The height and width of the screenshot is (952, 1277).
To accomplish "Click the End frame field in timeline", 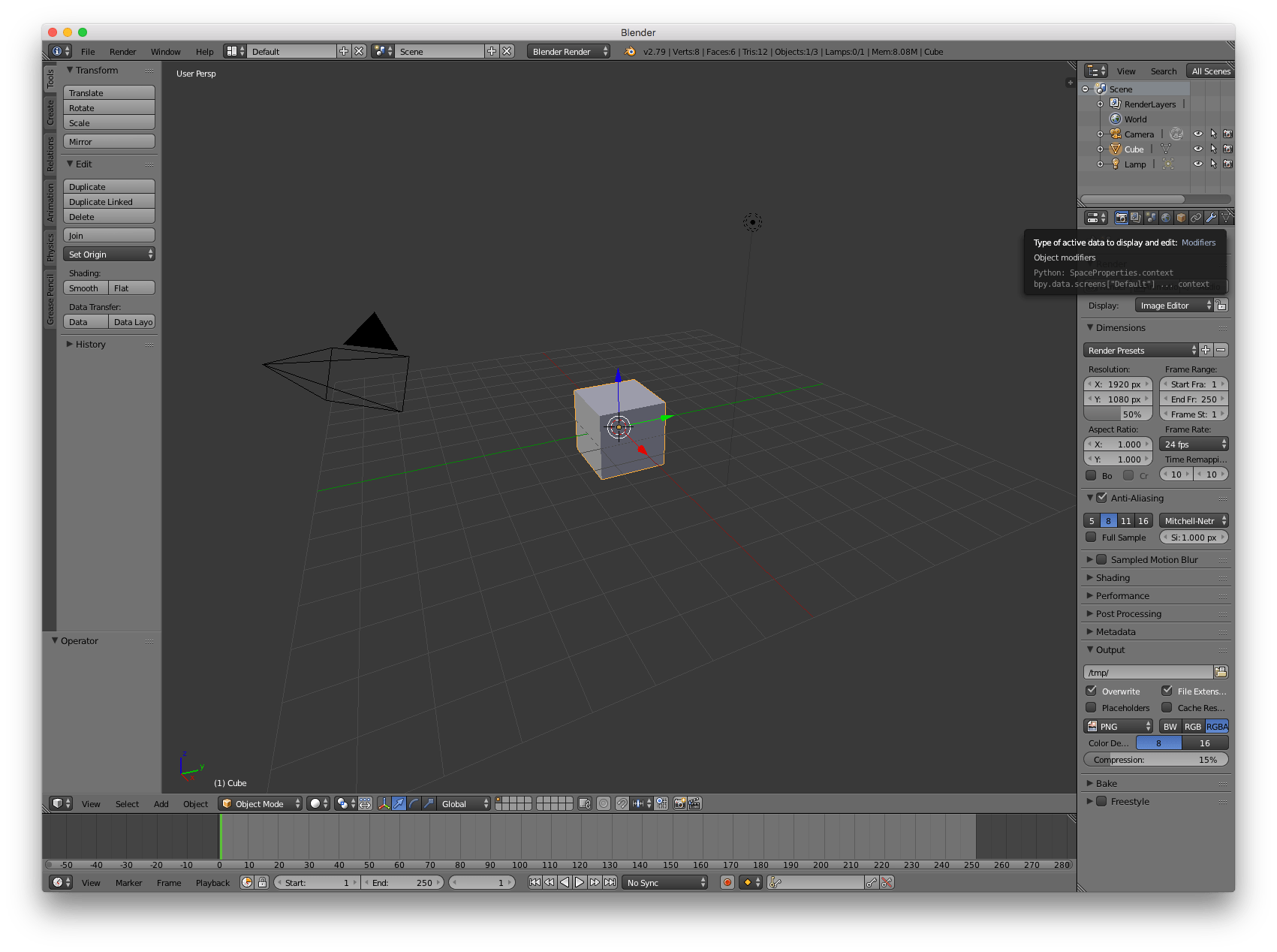I will coord(403,882).
